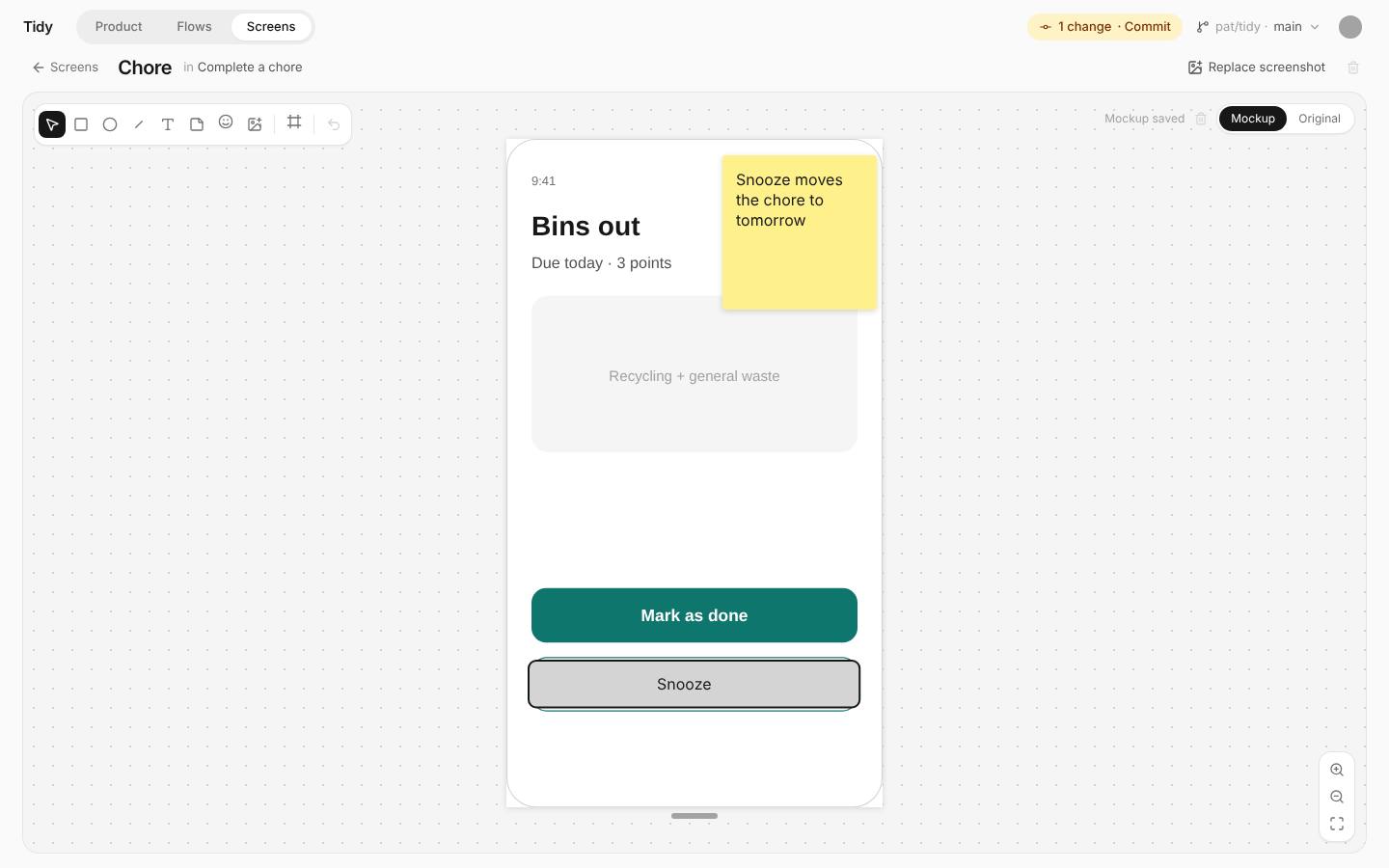Click the delete screen trash icon
Screen dimensions: 1389x868
tap(1353, 68)
